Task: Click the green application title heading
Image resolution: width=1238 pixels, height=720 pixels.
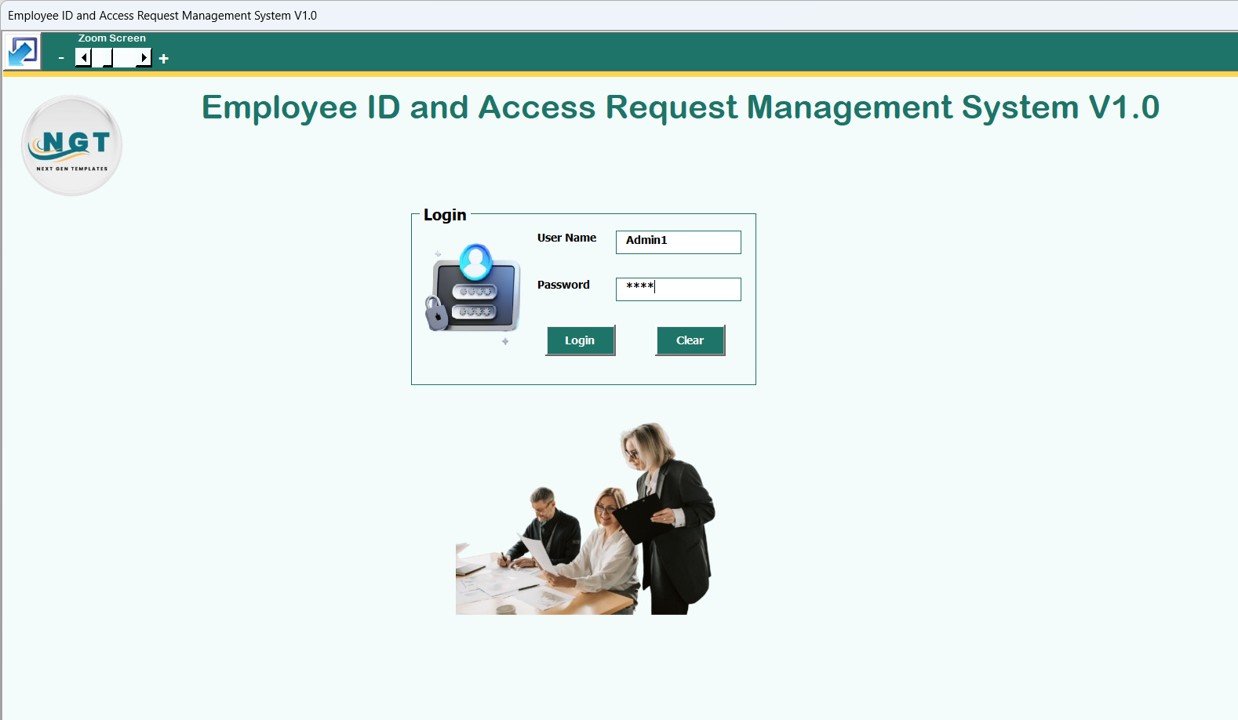Action: tap(680, 107)
